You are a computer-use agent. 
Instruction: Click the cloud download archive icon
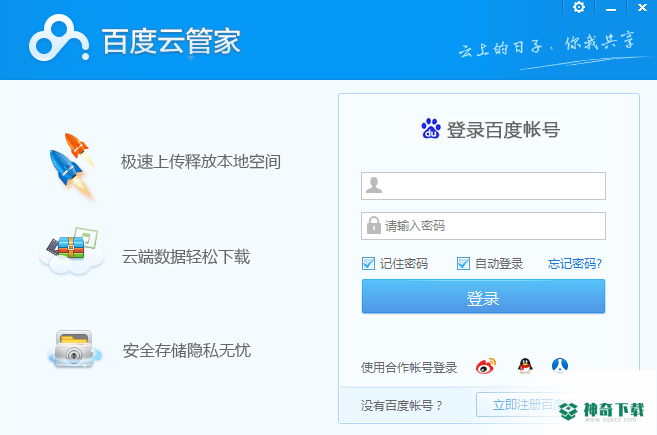72,251
